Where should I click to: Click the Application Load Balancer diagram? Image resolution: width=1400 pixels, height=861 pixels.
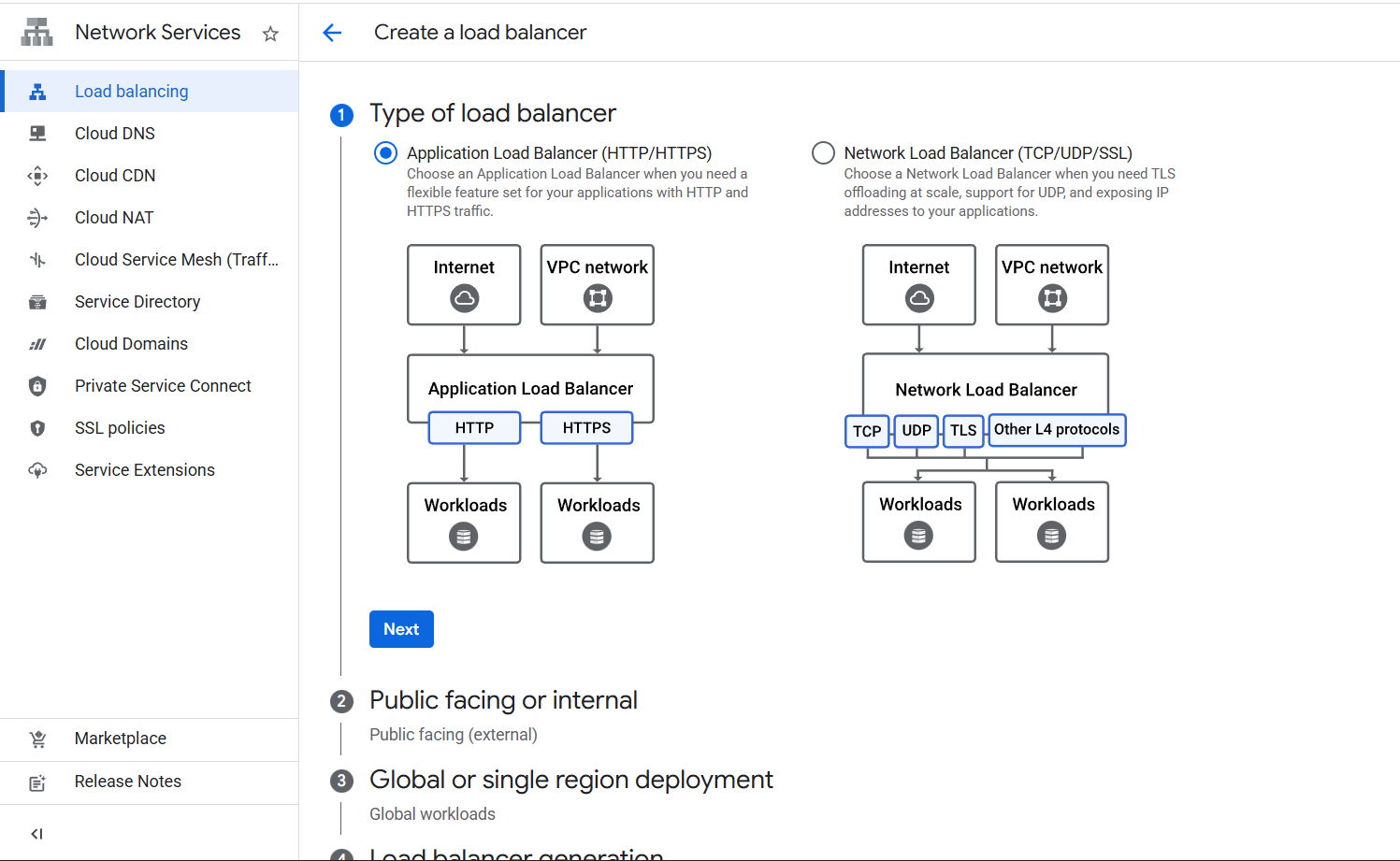(530, 404)
